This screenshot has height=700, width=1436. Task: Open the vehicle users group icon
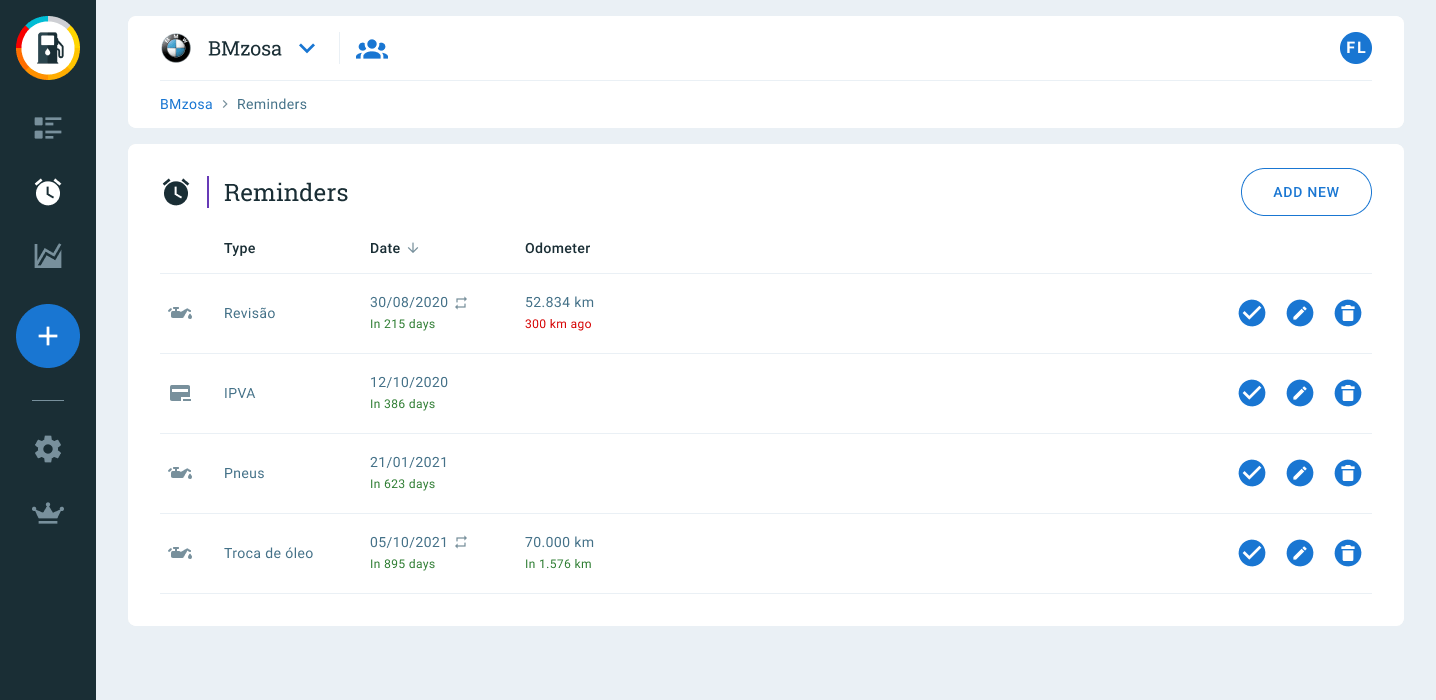(x=372, y=49)
